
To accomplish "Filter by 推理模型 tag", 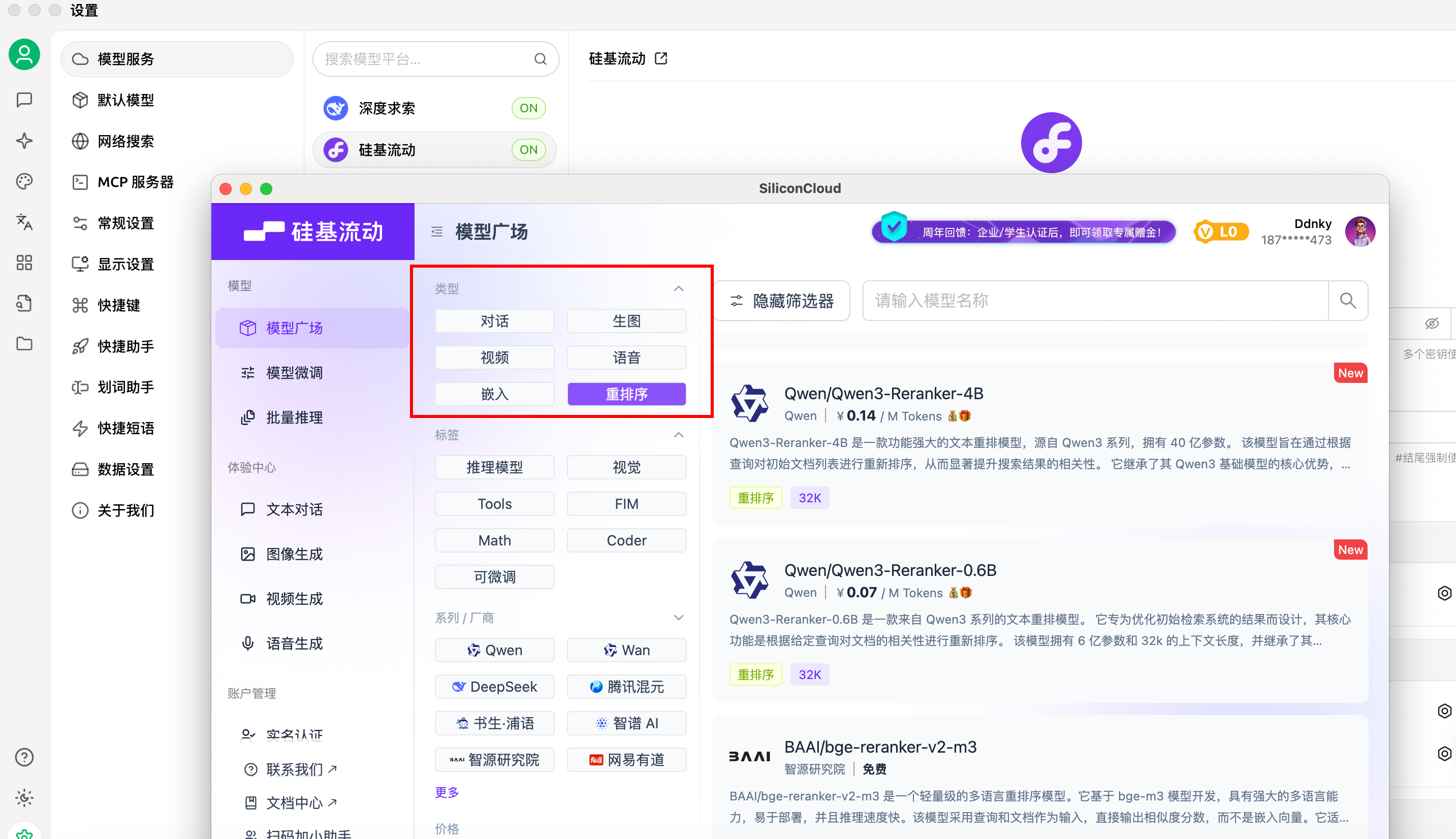I will click(494, 467).
